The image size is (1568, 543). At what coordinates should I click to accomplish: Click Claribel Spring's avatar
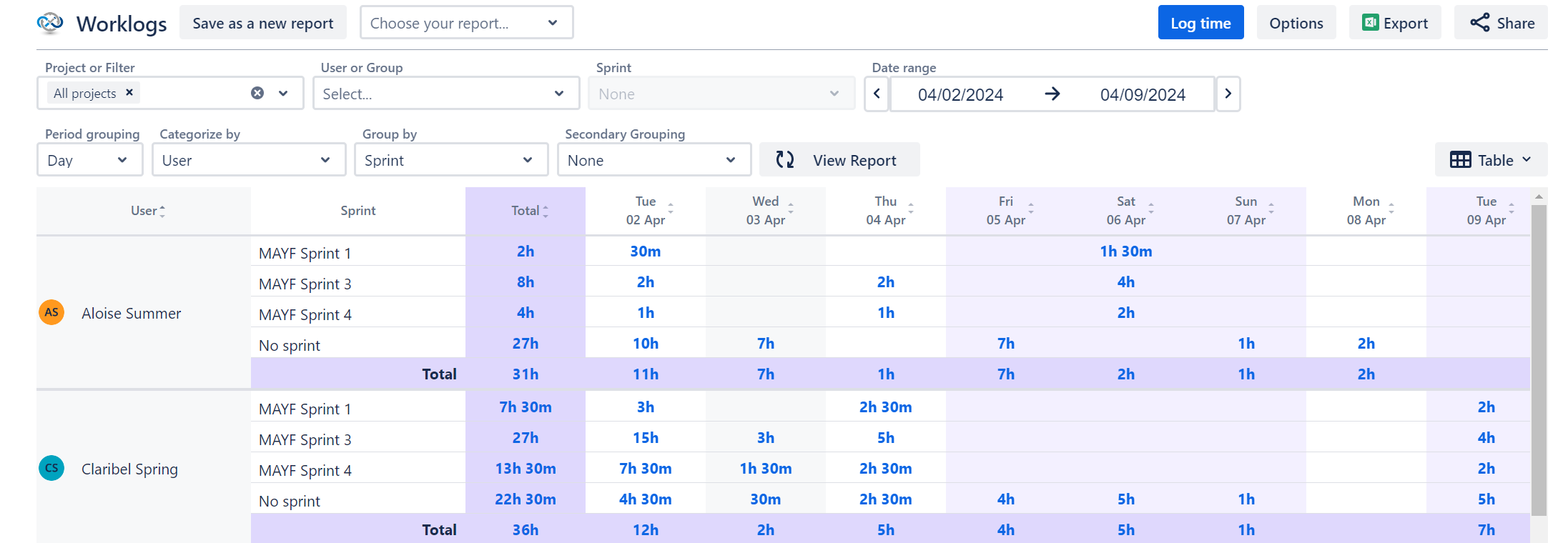51,468
